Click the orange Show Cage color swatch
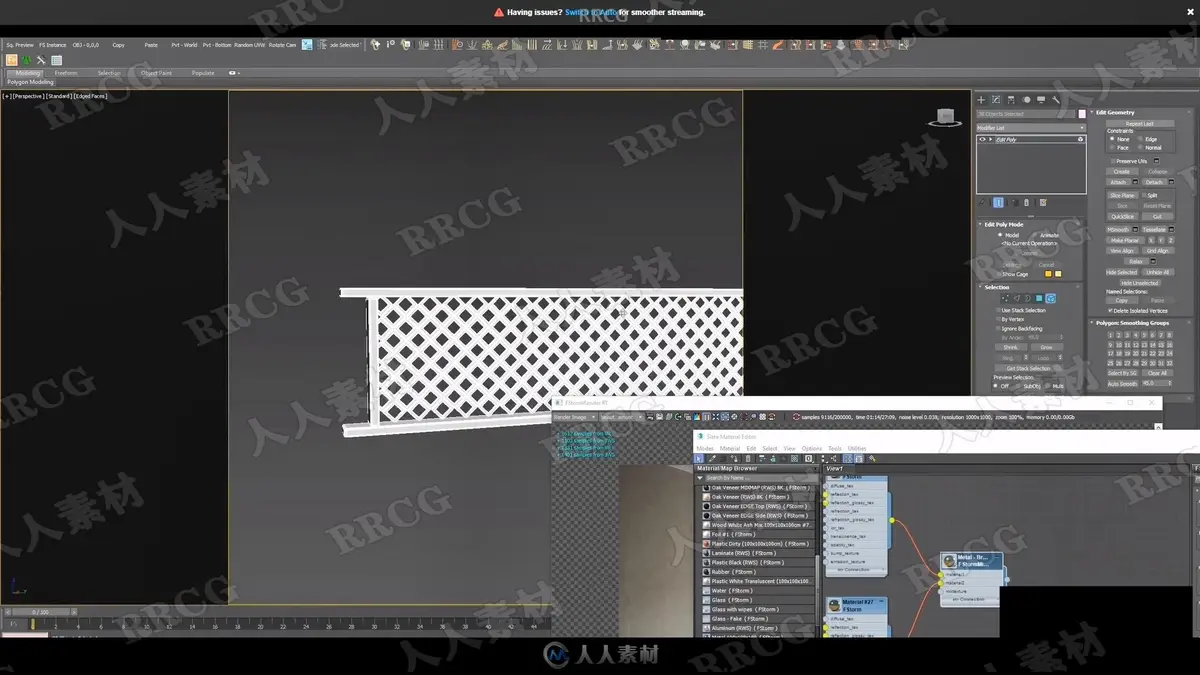 pyautogui.click(x=1048, y=274)
